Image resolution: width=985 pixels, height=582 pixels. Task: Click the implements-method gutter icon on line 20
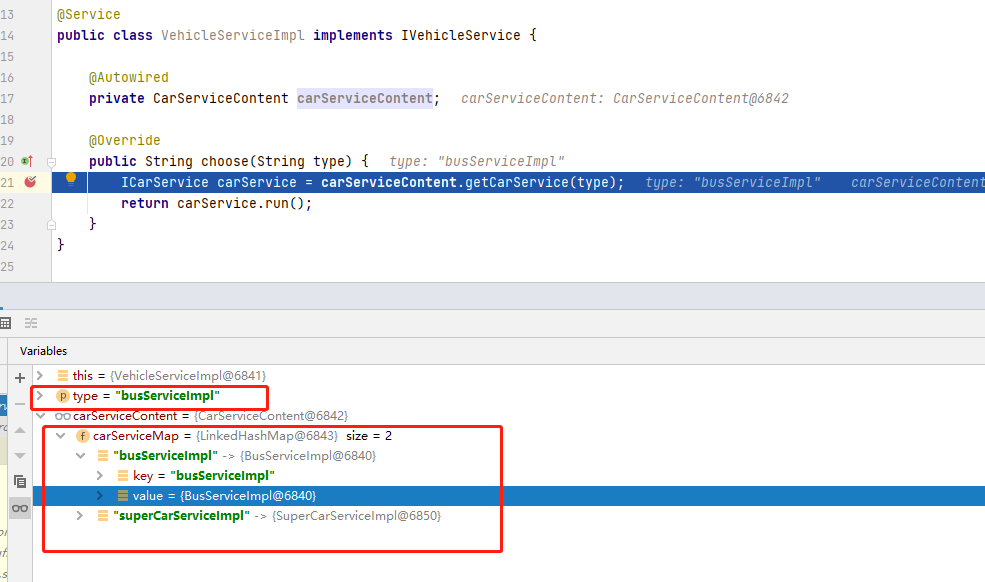27,161
